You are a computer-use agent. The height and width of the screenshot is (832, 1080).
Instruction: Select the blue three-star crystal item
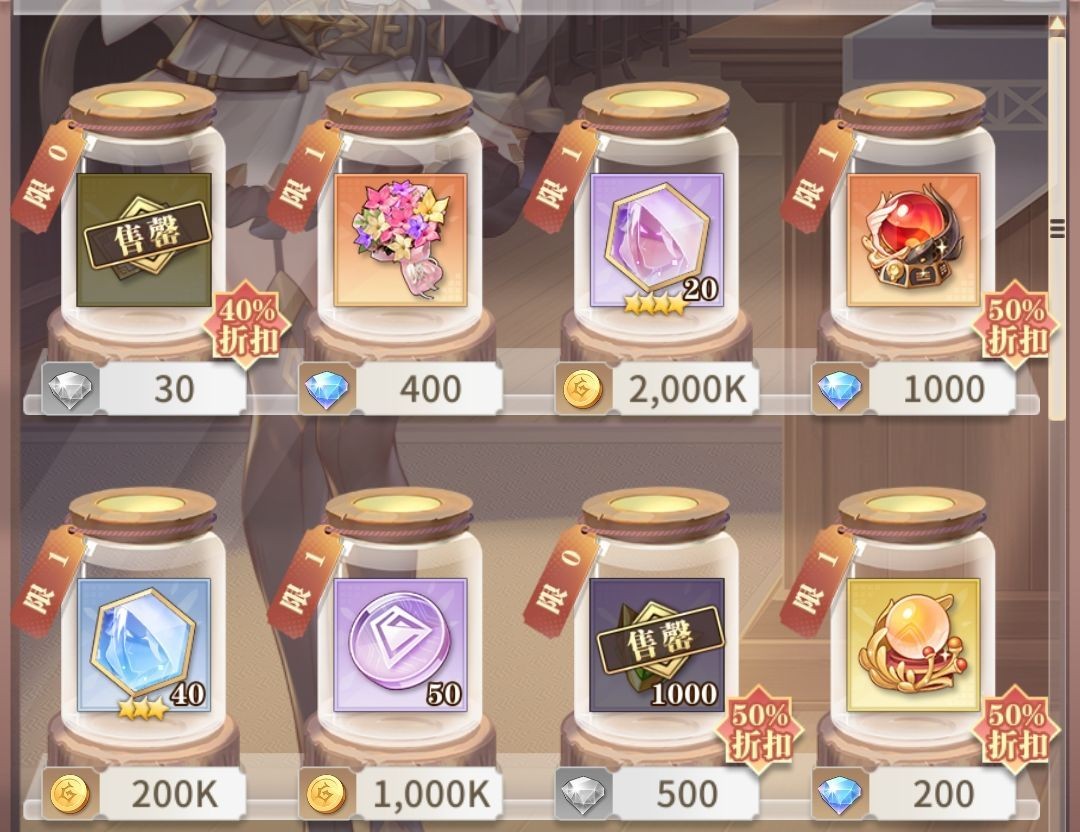tap(144, 645)
